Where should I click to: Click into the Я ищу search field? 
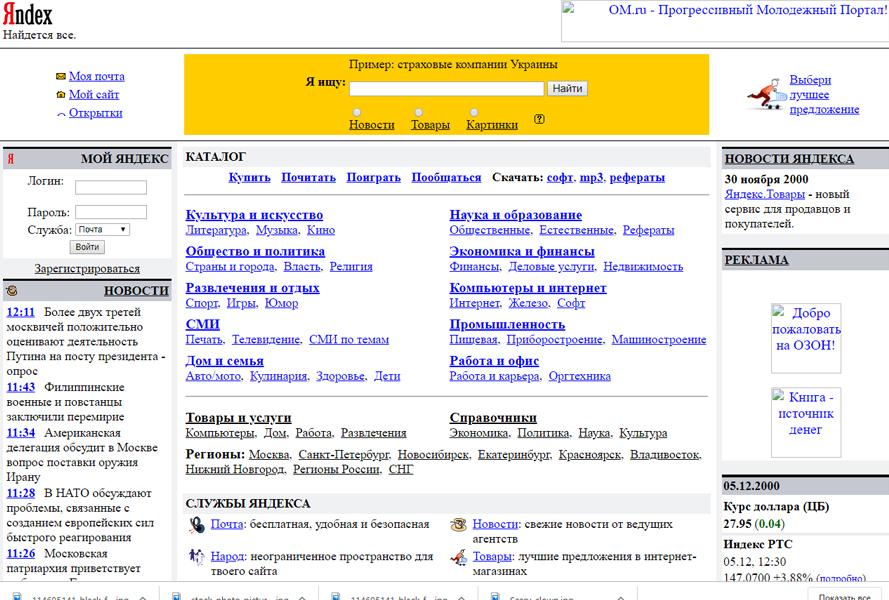pyautogui.click(x=446, y=89)
